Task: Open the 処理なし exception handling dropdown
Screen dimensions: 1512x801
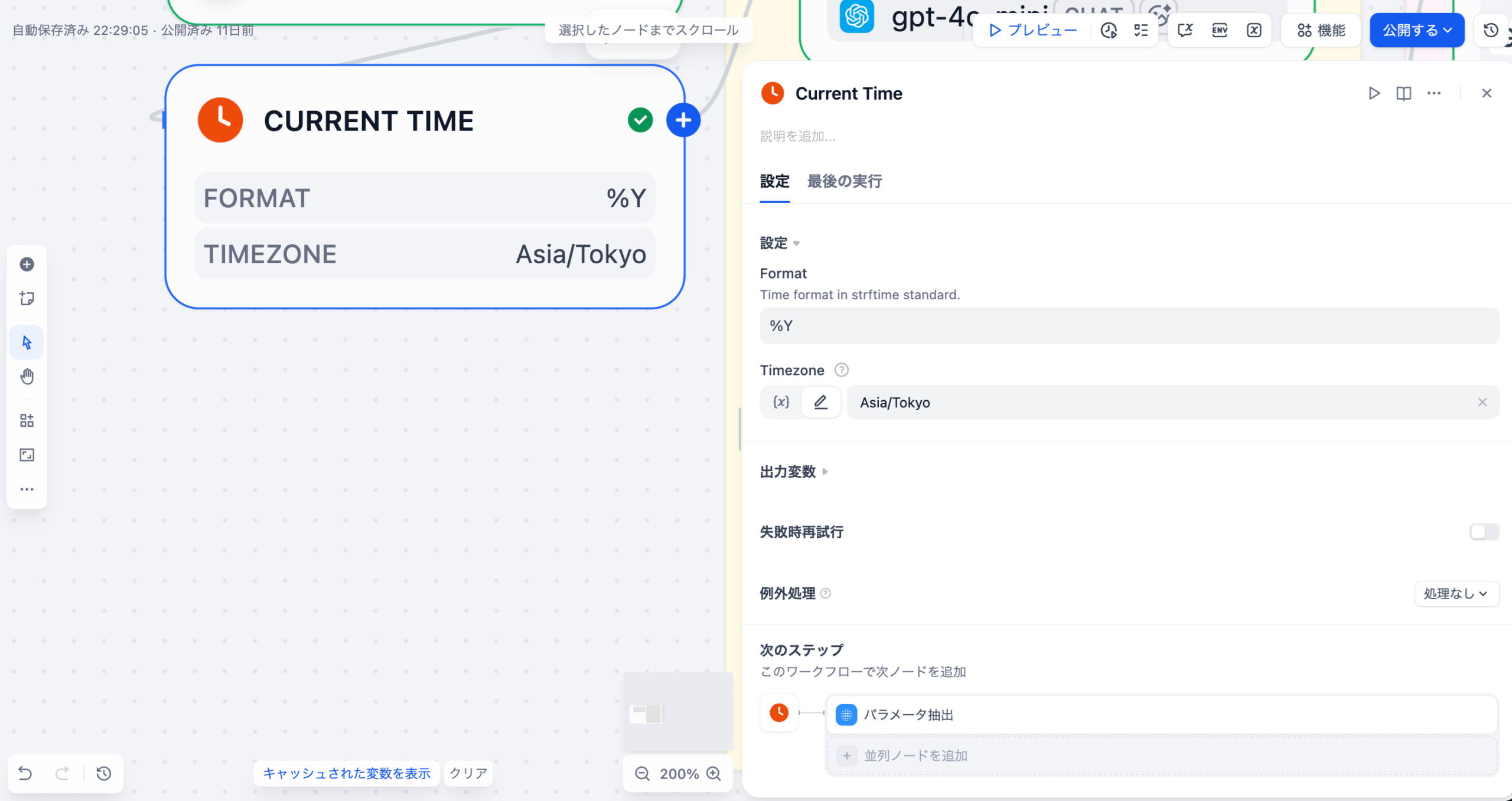Action: click(1456, 594)
